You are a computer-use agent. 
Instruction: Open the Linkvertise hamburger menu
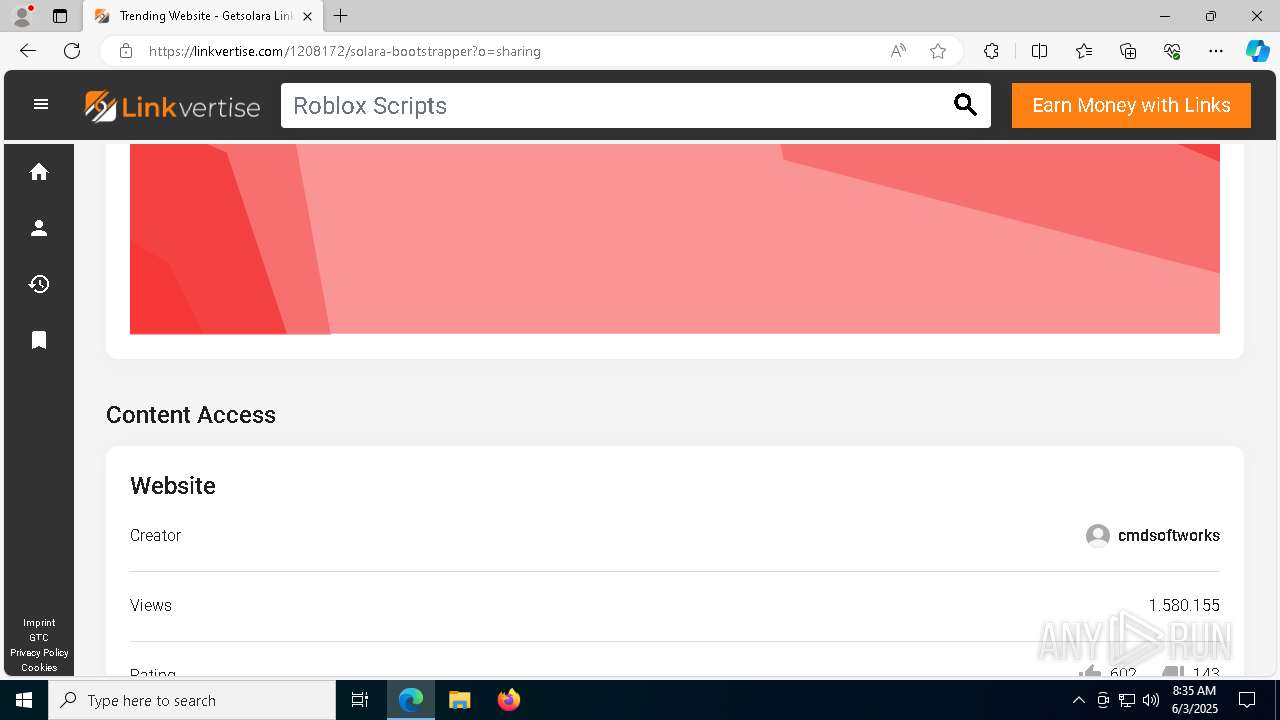[x=41, y=104]
